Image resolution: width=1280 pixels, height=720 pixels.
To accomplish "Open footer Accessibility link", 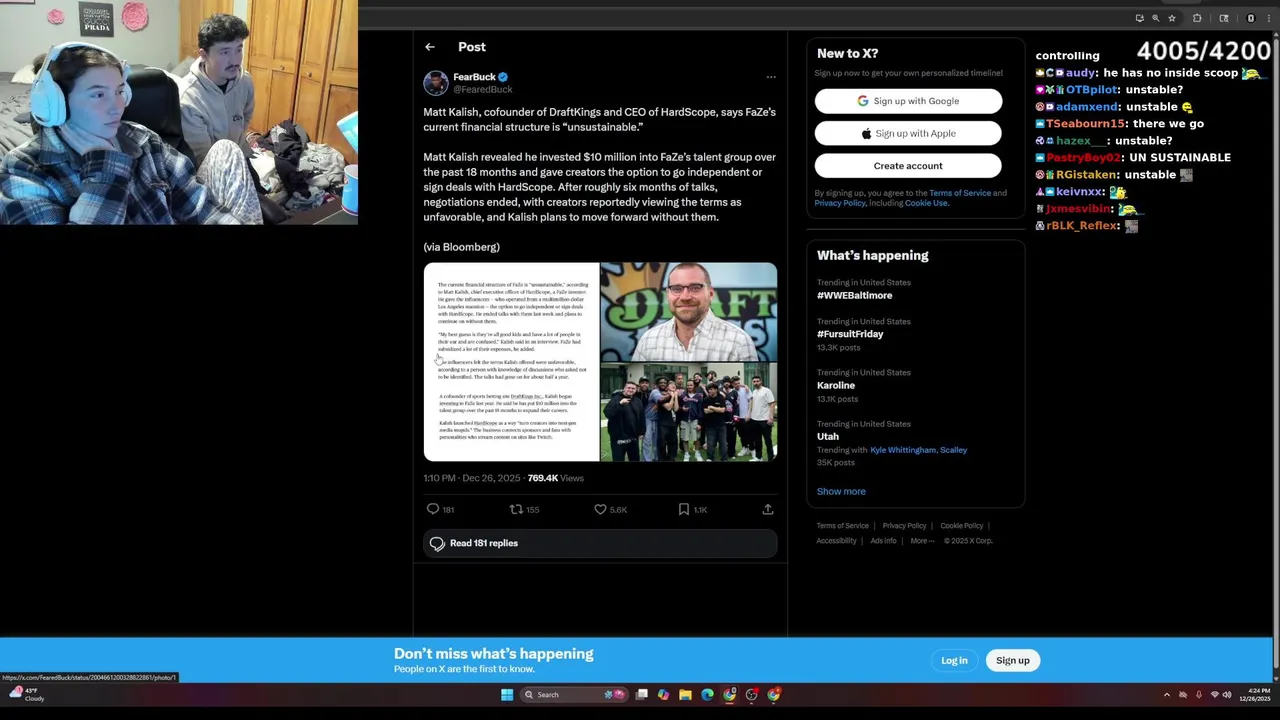I will (x=836, y=541).
